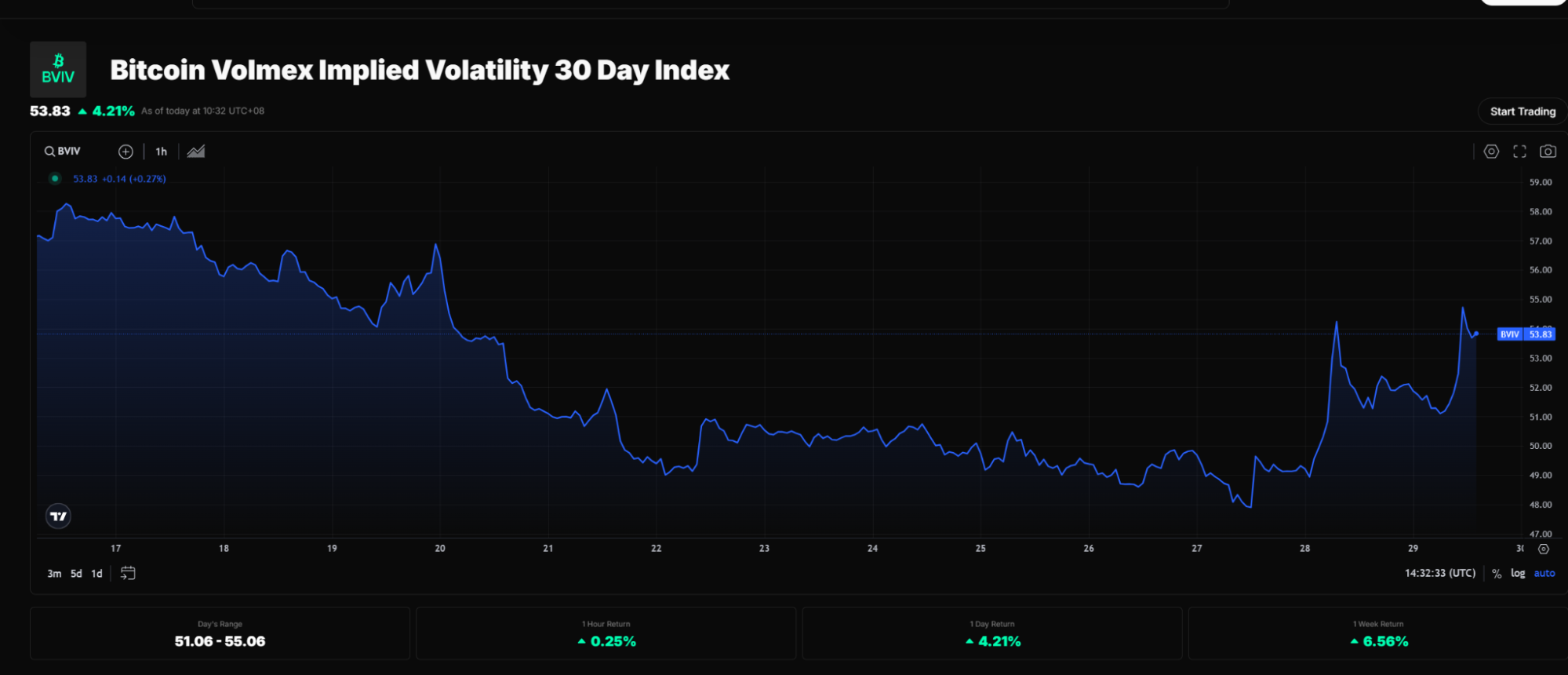Open chart settings hexagon icon
The image size is (1568, 675).
[x=1491, y=151]
